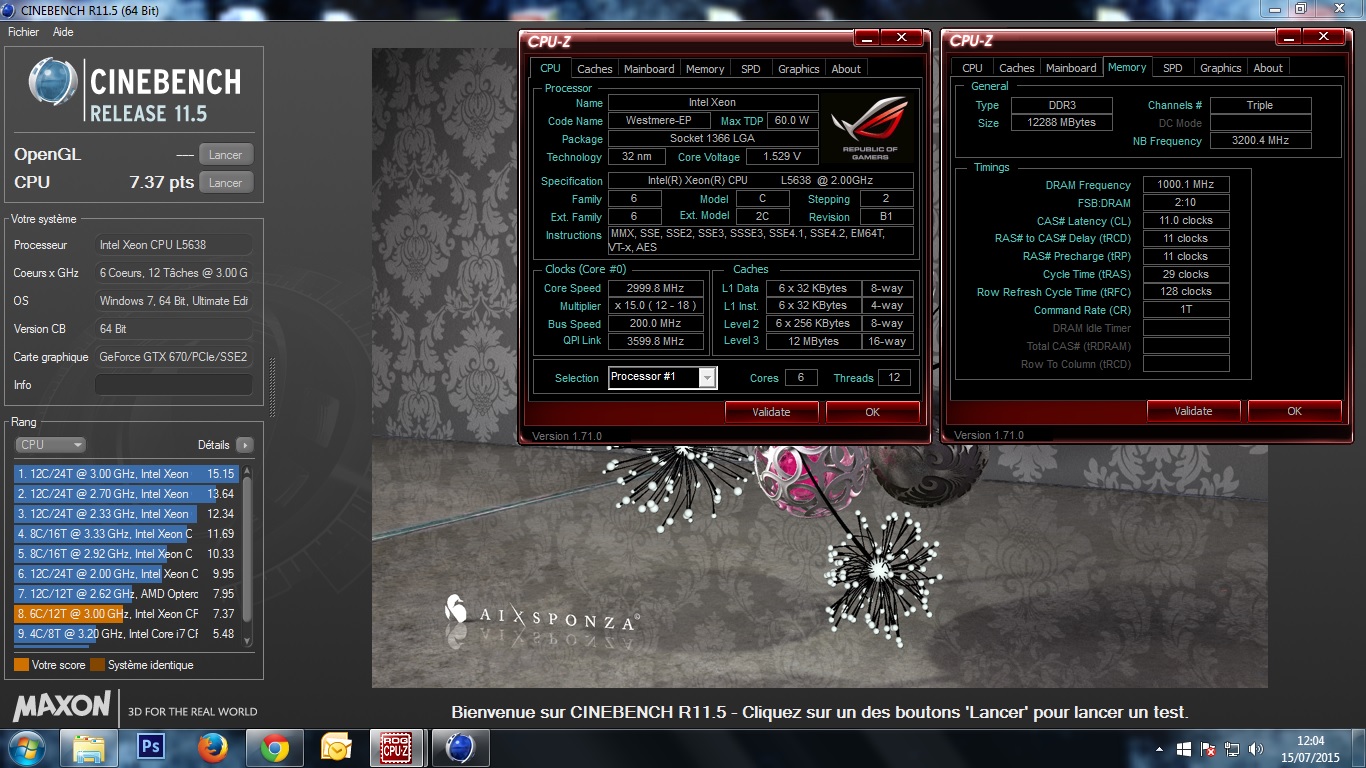The height and width of the screenshot is (768, 1366).
Task: Click OK in left CPU-Z window
Action: [x=872, y=412]
